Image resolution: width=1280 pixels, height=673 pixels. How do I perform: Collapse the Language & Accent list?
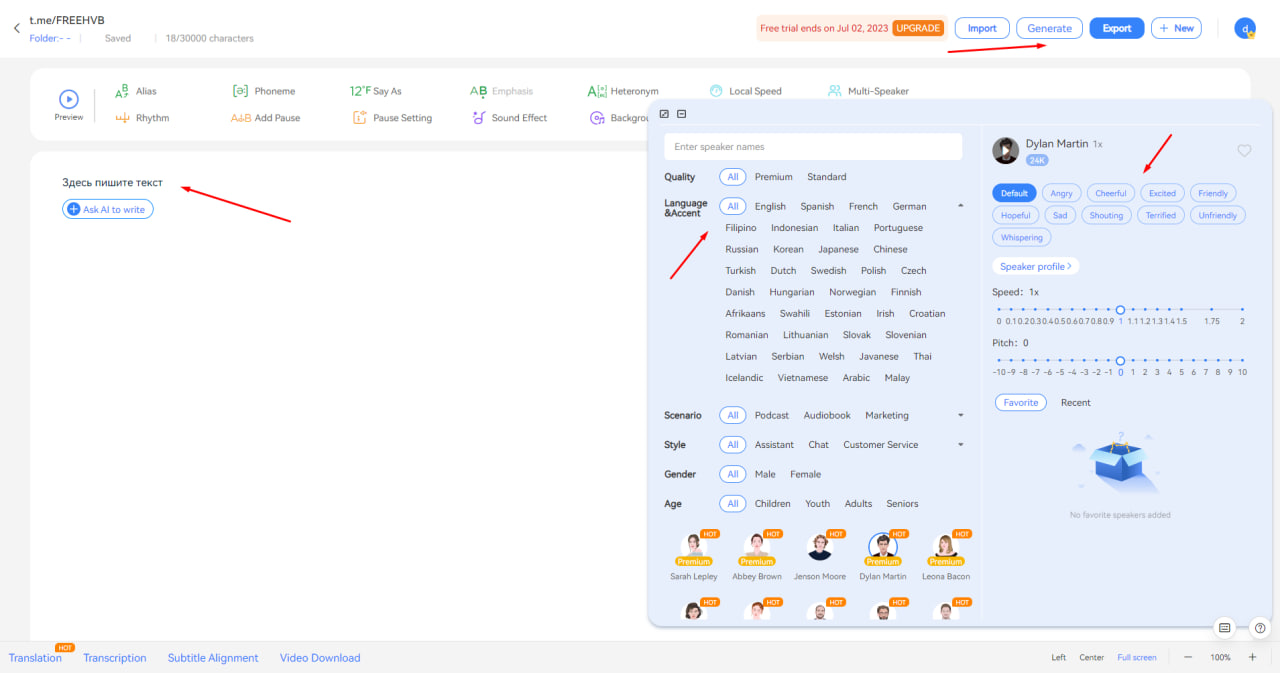coord(961,205)
